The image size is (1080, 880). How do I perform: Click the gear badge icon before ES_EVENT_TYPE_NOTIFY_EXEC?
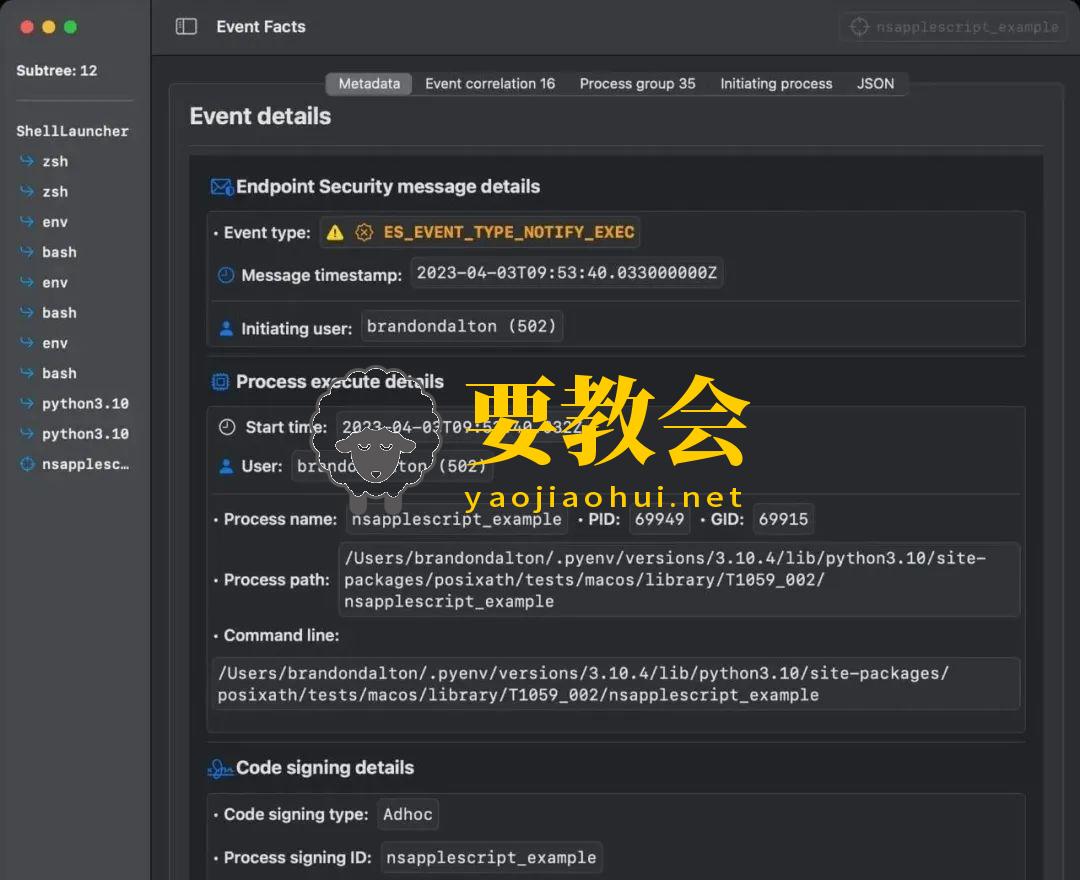pyautogui.click(x=364, y=233)
